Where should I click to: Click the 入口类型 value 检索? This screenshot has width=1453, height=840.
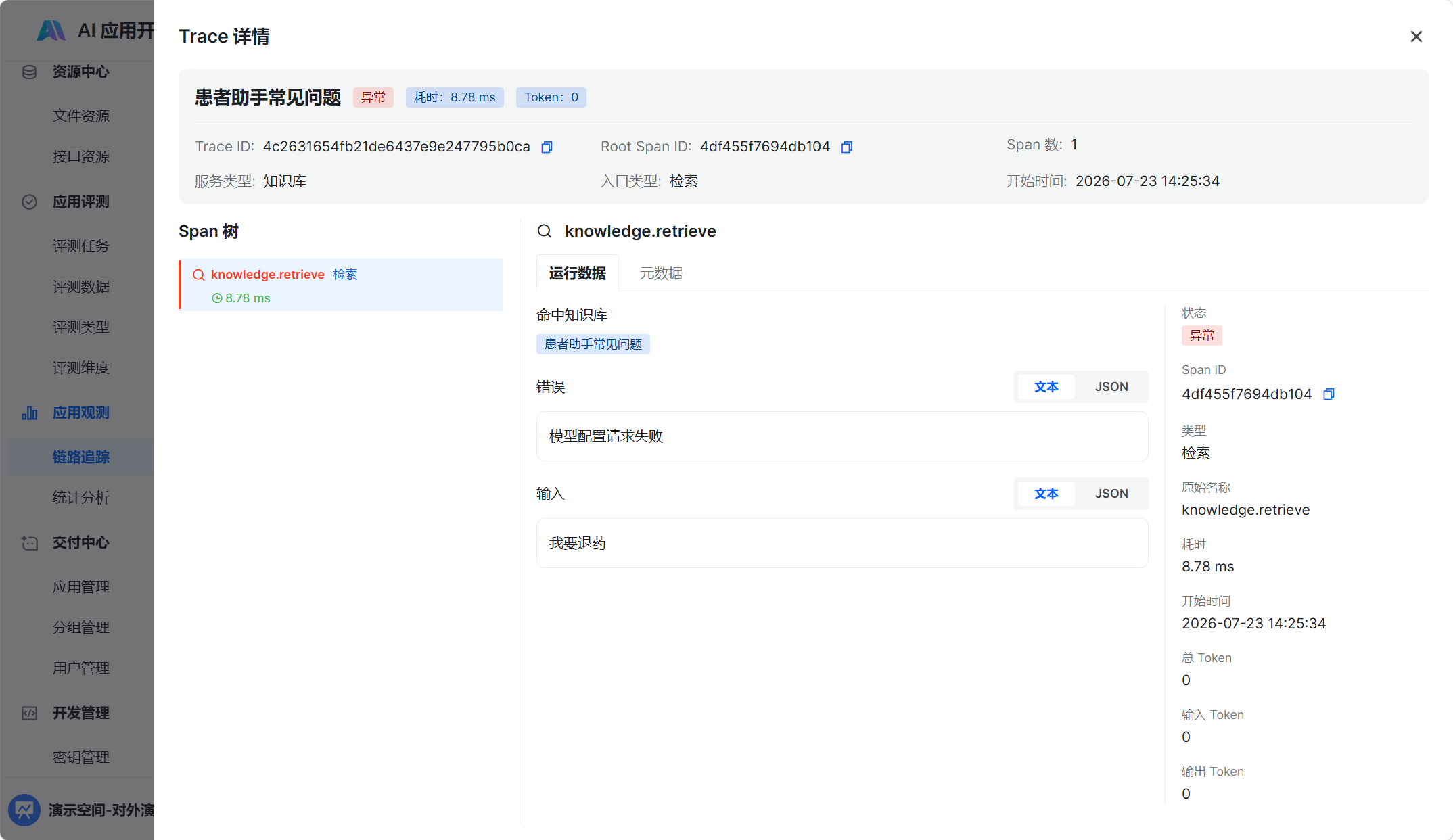[684, 181]
